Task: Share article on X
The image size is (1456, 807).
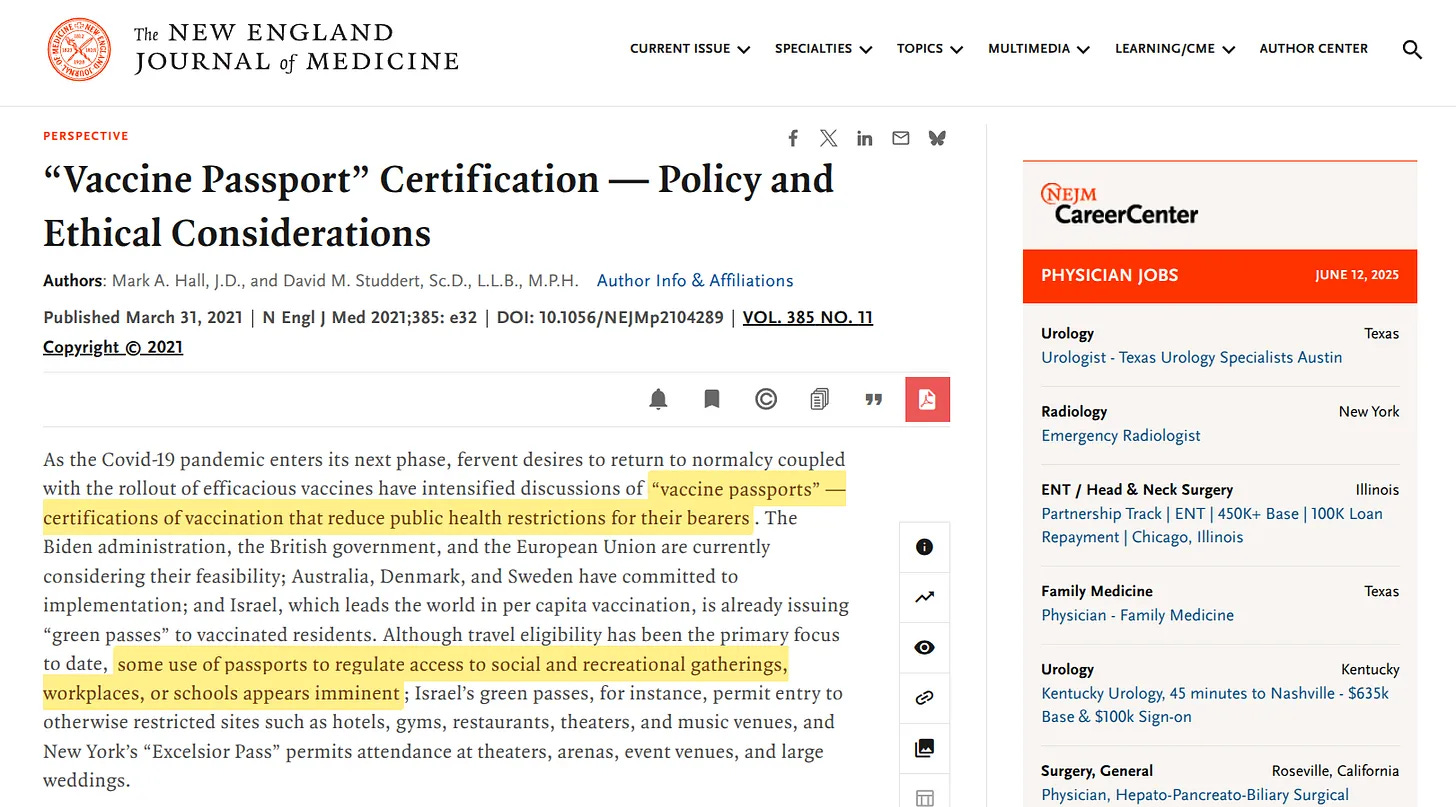Action: [829, 138]
